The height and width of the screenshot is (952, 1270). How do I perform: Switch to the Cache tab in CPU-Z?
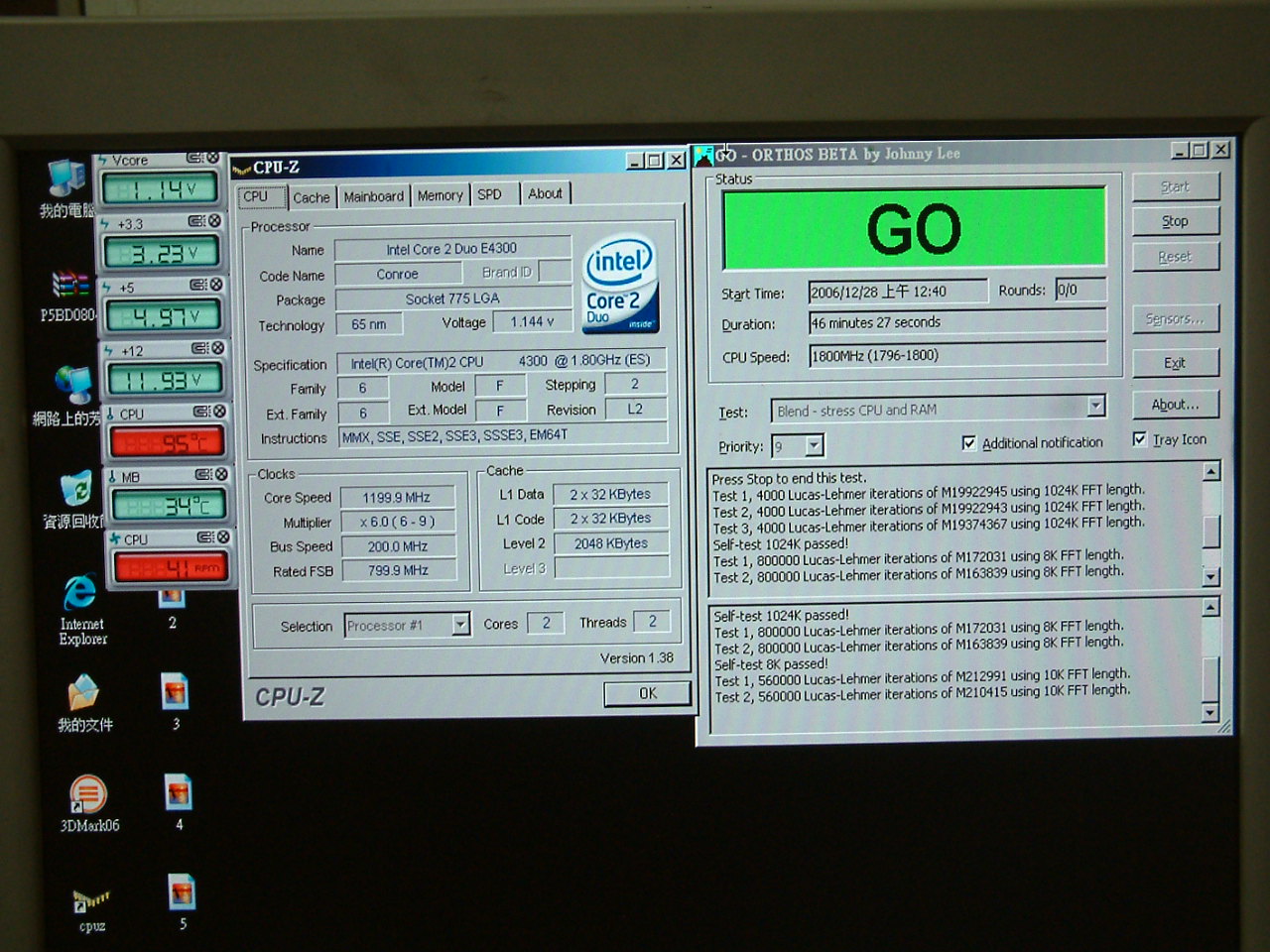[x=311, y=197]
